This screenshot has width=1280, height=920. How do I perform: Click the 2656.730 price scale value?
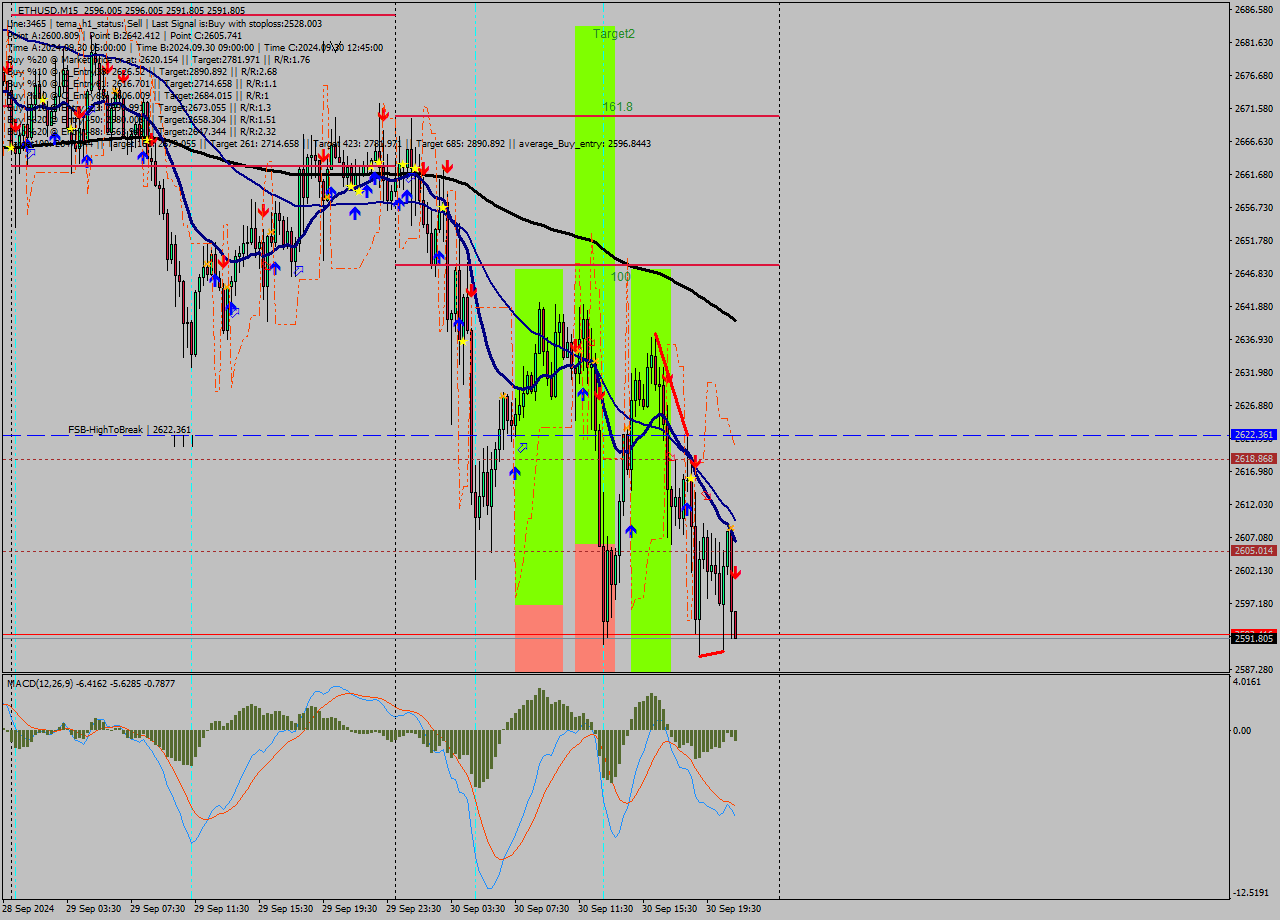1254,208
